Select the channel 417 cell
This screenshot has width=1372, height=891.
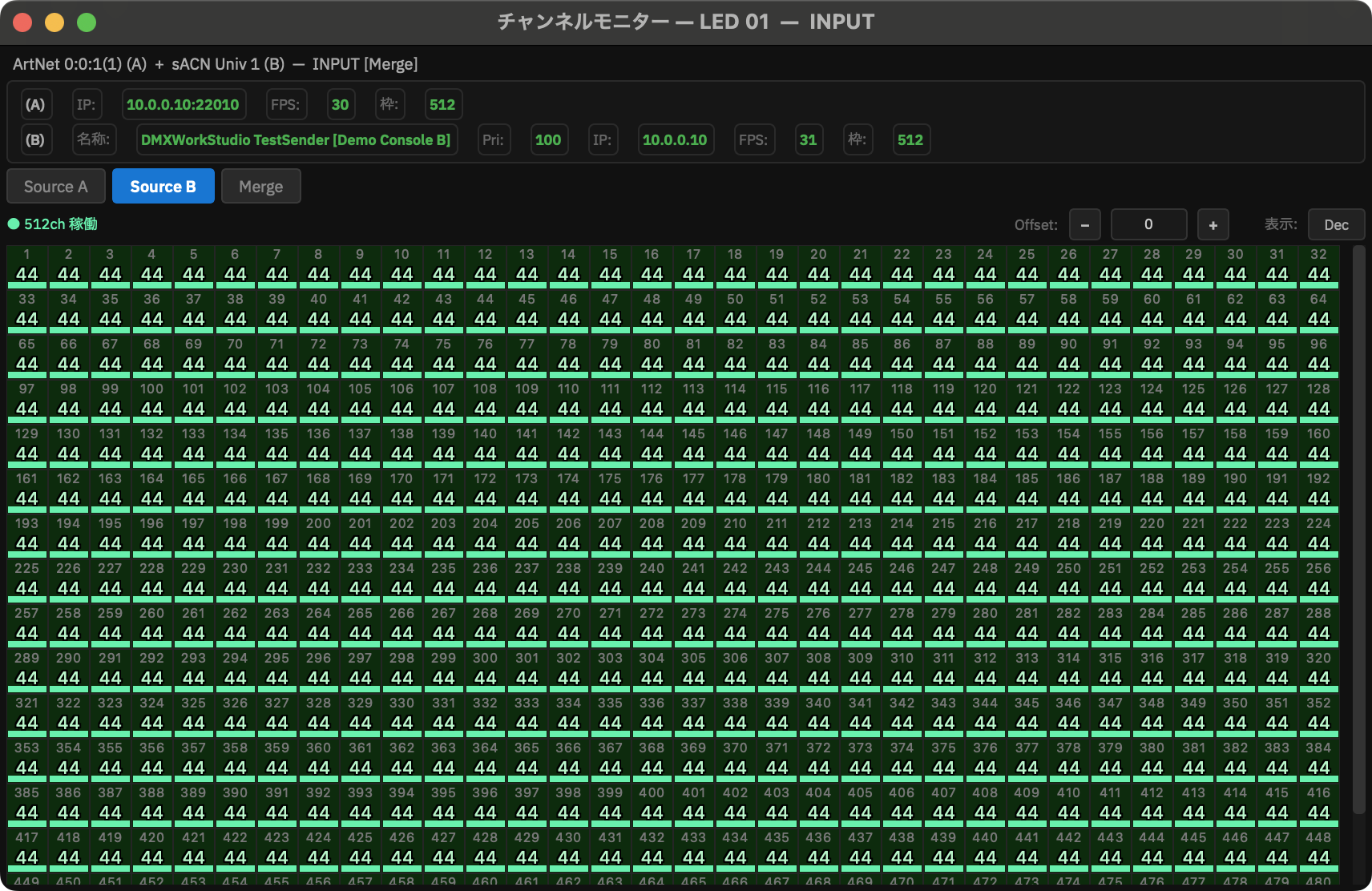click(27, 850)
